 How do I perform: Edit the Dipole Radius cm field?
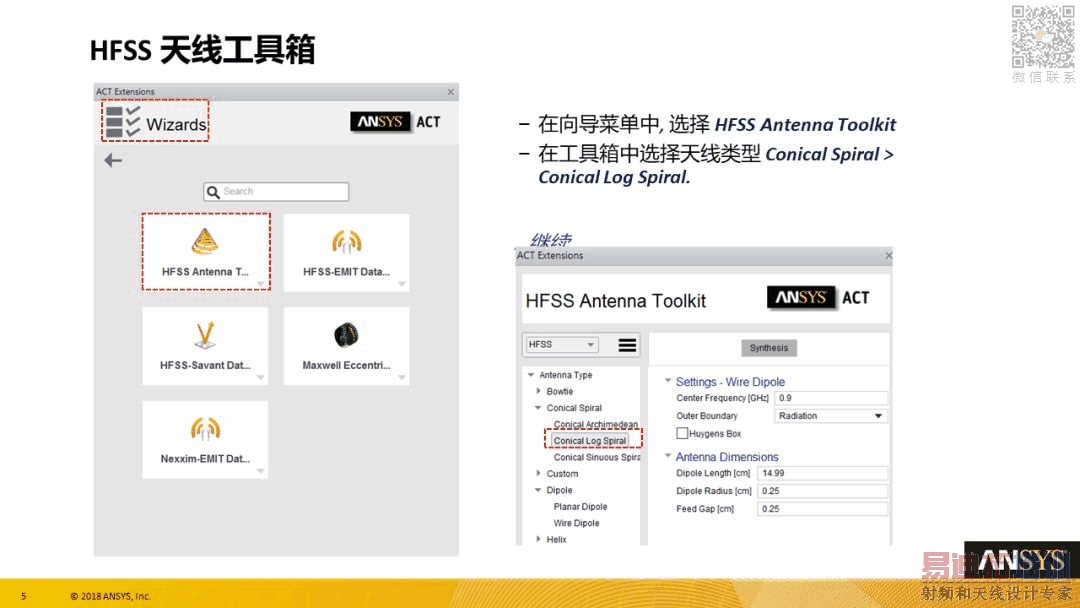coord(822,491)
